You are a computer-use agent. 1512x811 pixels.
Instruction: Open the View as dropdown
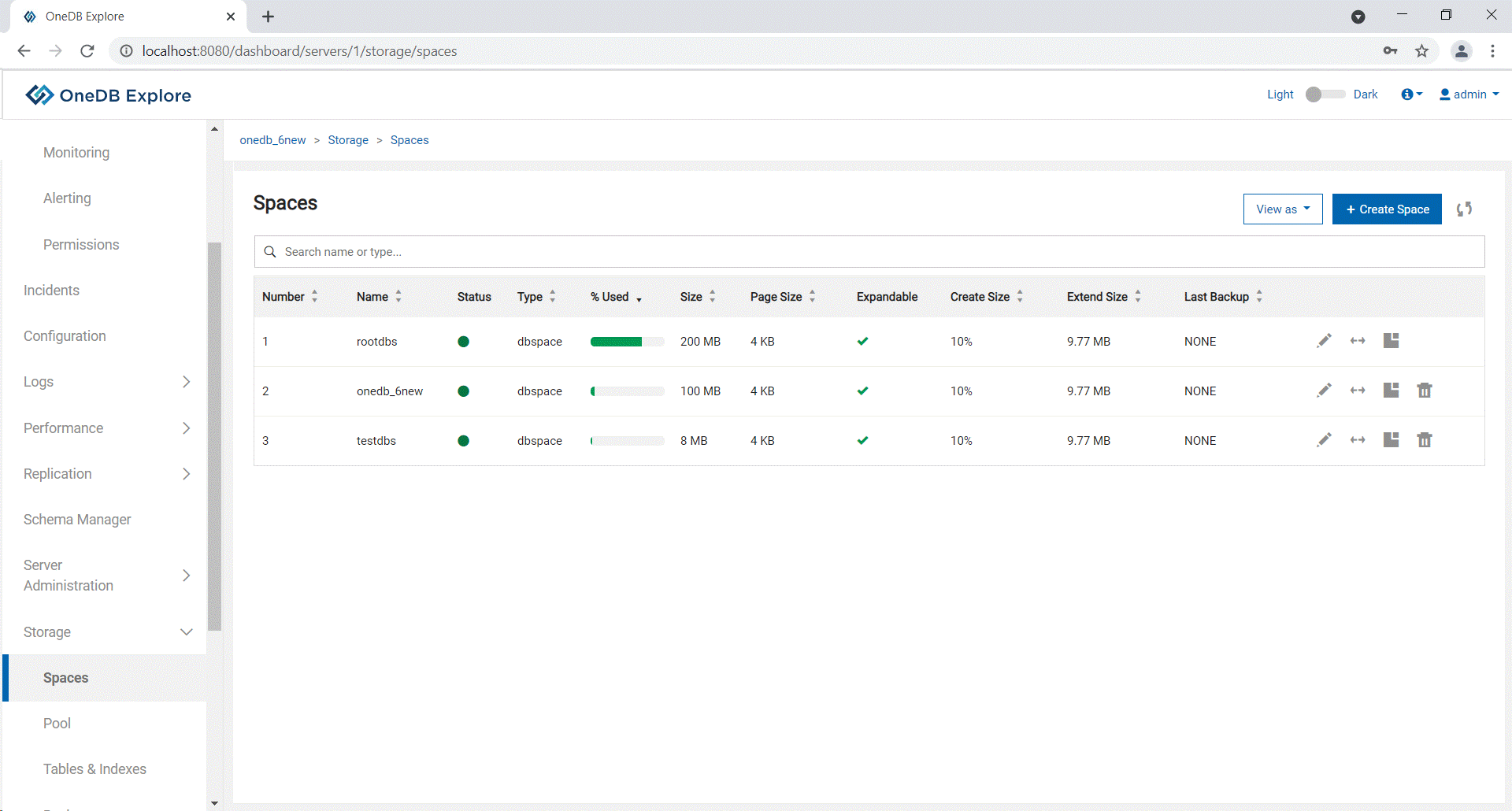(1282, 209)
